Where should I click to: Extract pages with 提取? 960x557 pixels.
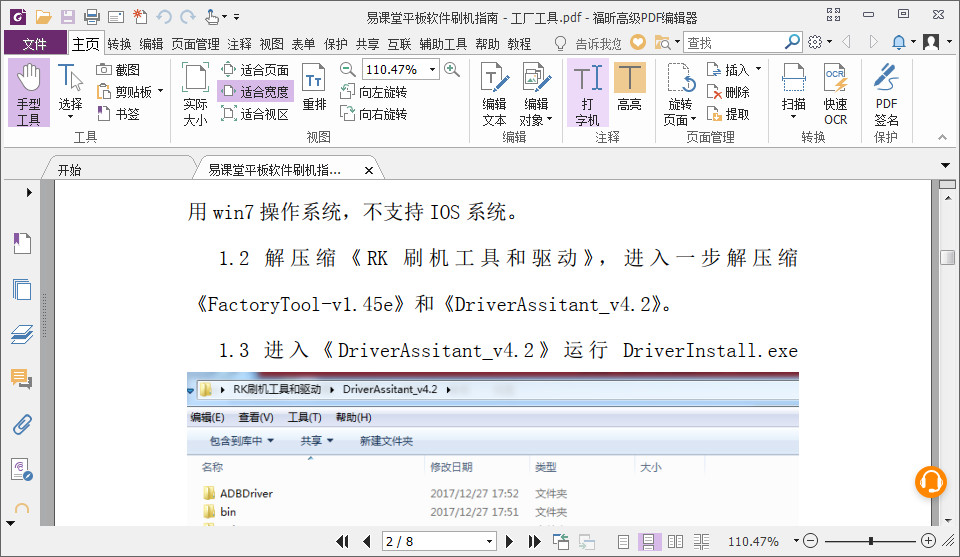click(x=729, y=114)
